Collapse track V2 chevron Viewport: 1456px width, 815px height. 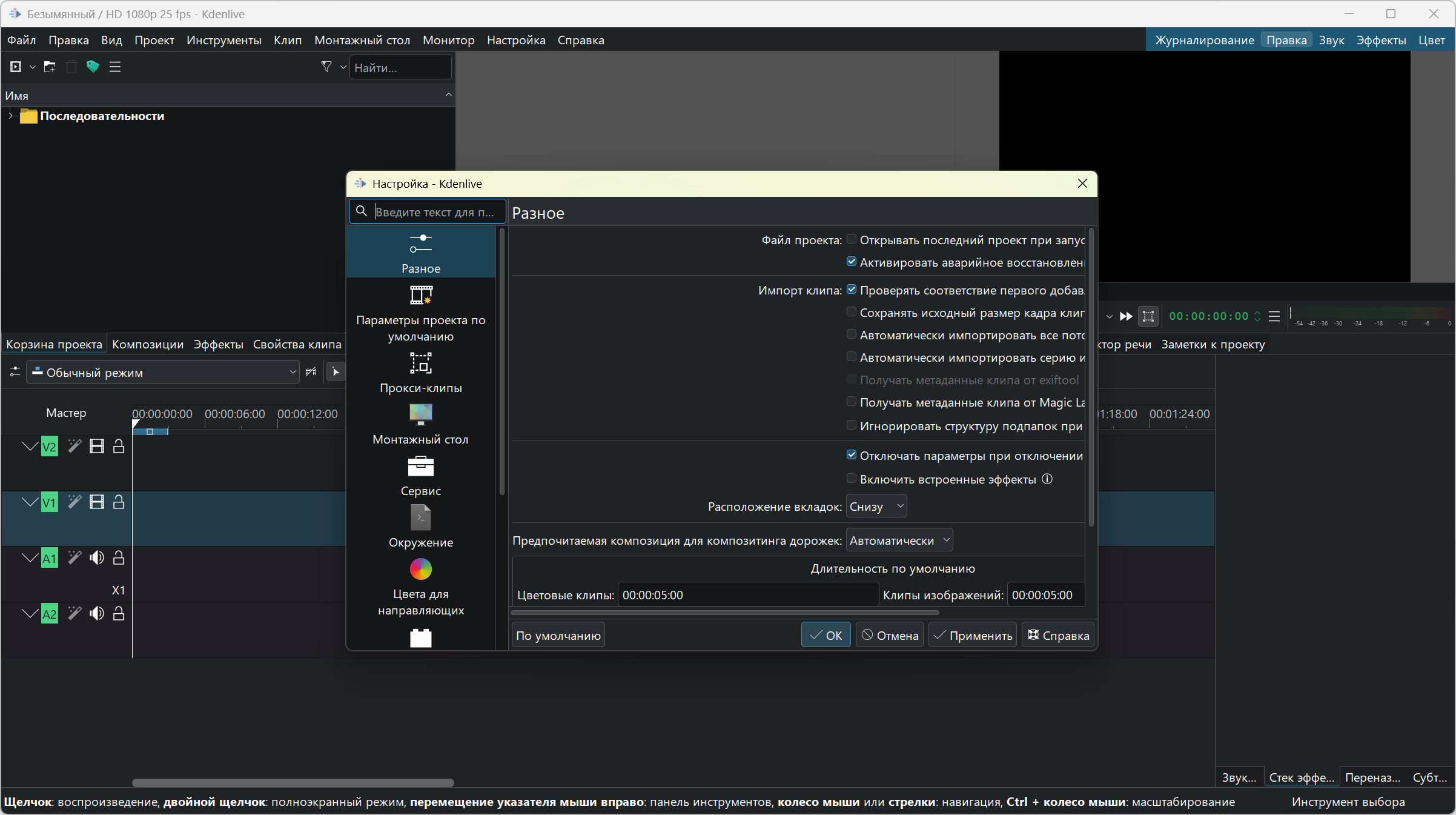tap(30, 447)
